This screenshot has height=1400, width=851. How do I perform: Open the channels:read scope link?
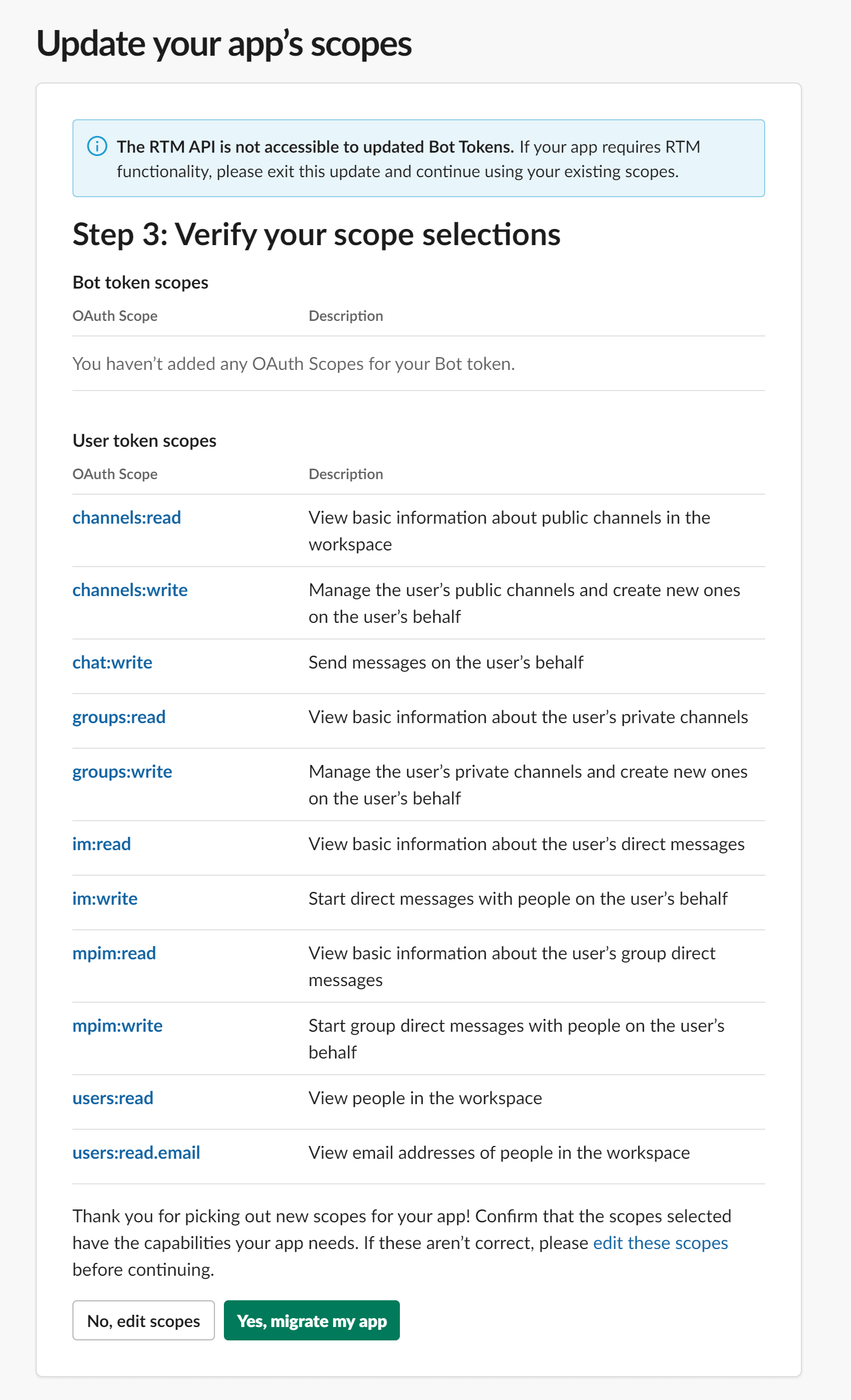tap(126, 517)
